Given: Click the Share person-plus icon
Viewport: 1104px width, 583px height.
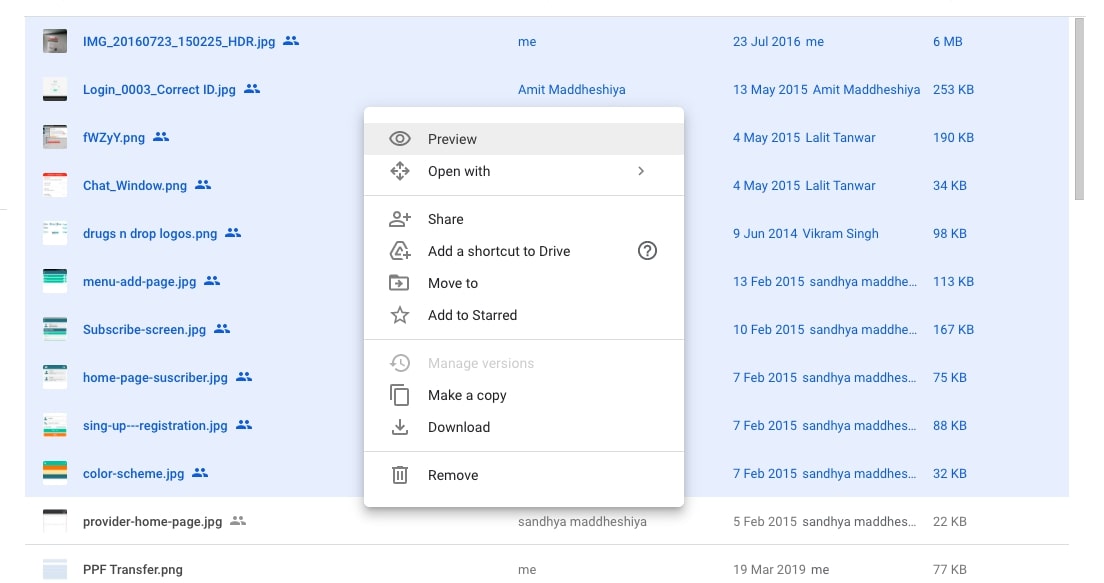Looking at the screenshot, I should coord(400,219).
